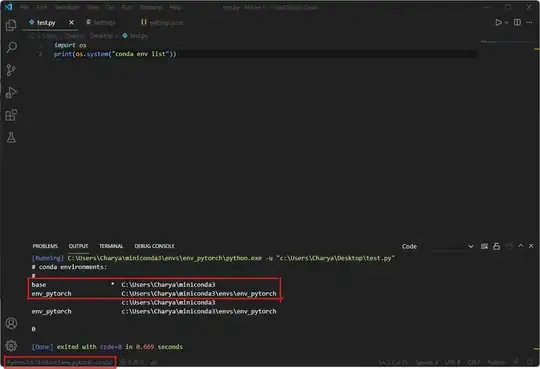Image resolution: width=540 pixels, height=369 pixels.
Task: Open the Go menu
Action: [x=110, y=7]
